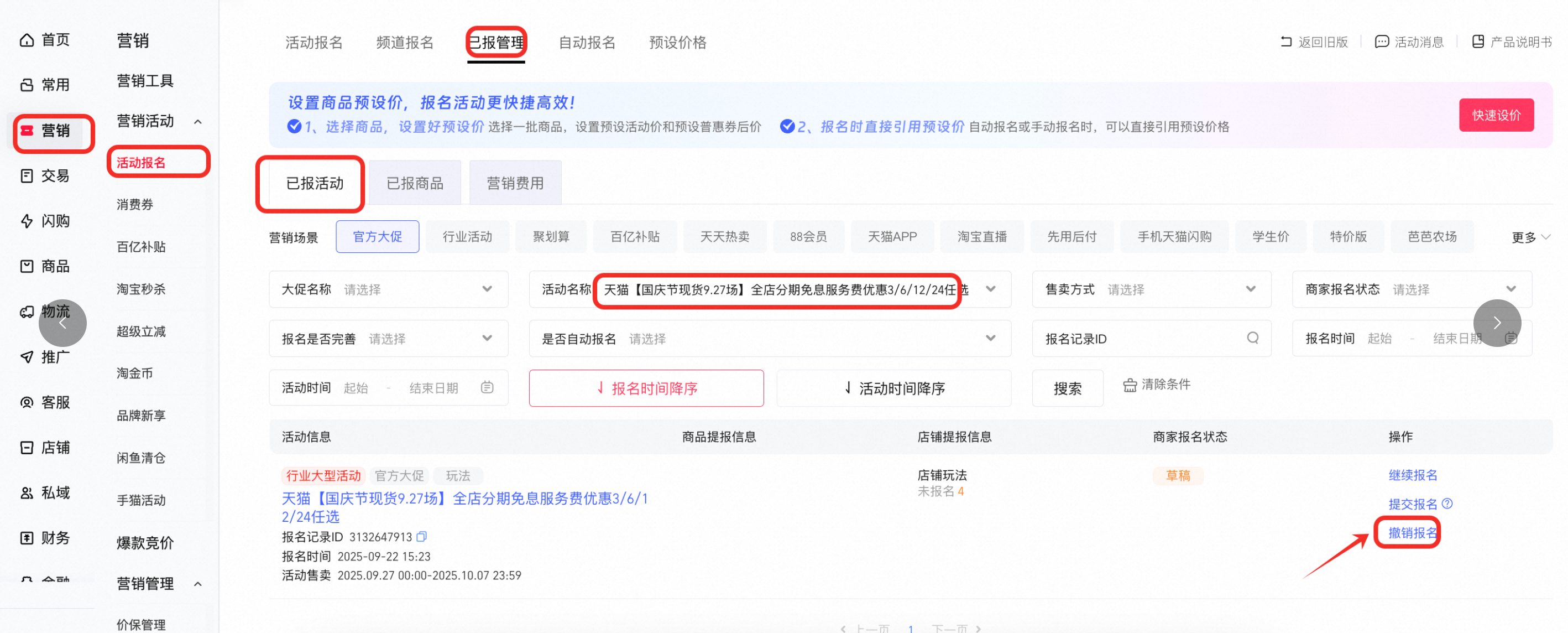Select the 行业活动 scene filter
Viewport: 1568px width, 633px height.
(x=467, y=237)
